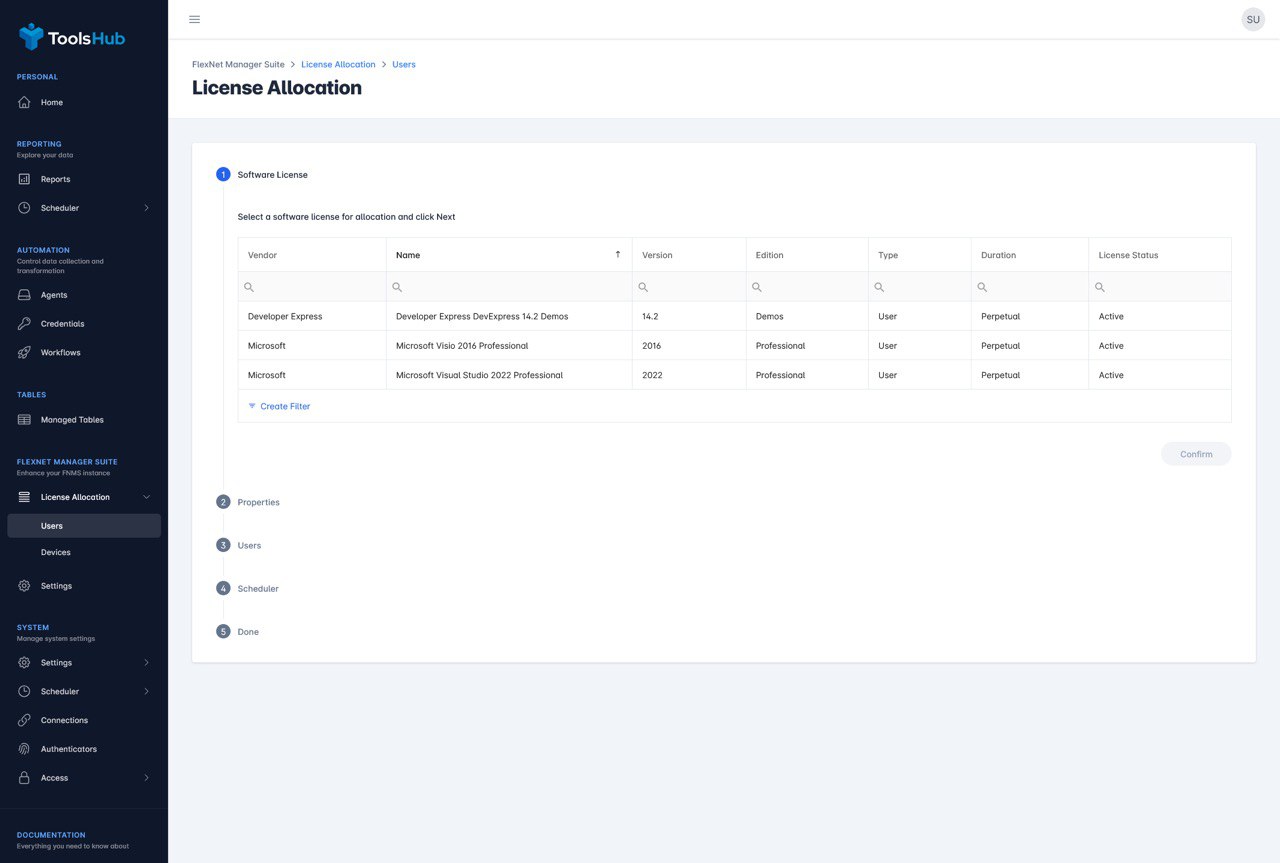Focus the Type filter search field
1280x863 pixels.
[920, 287]
